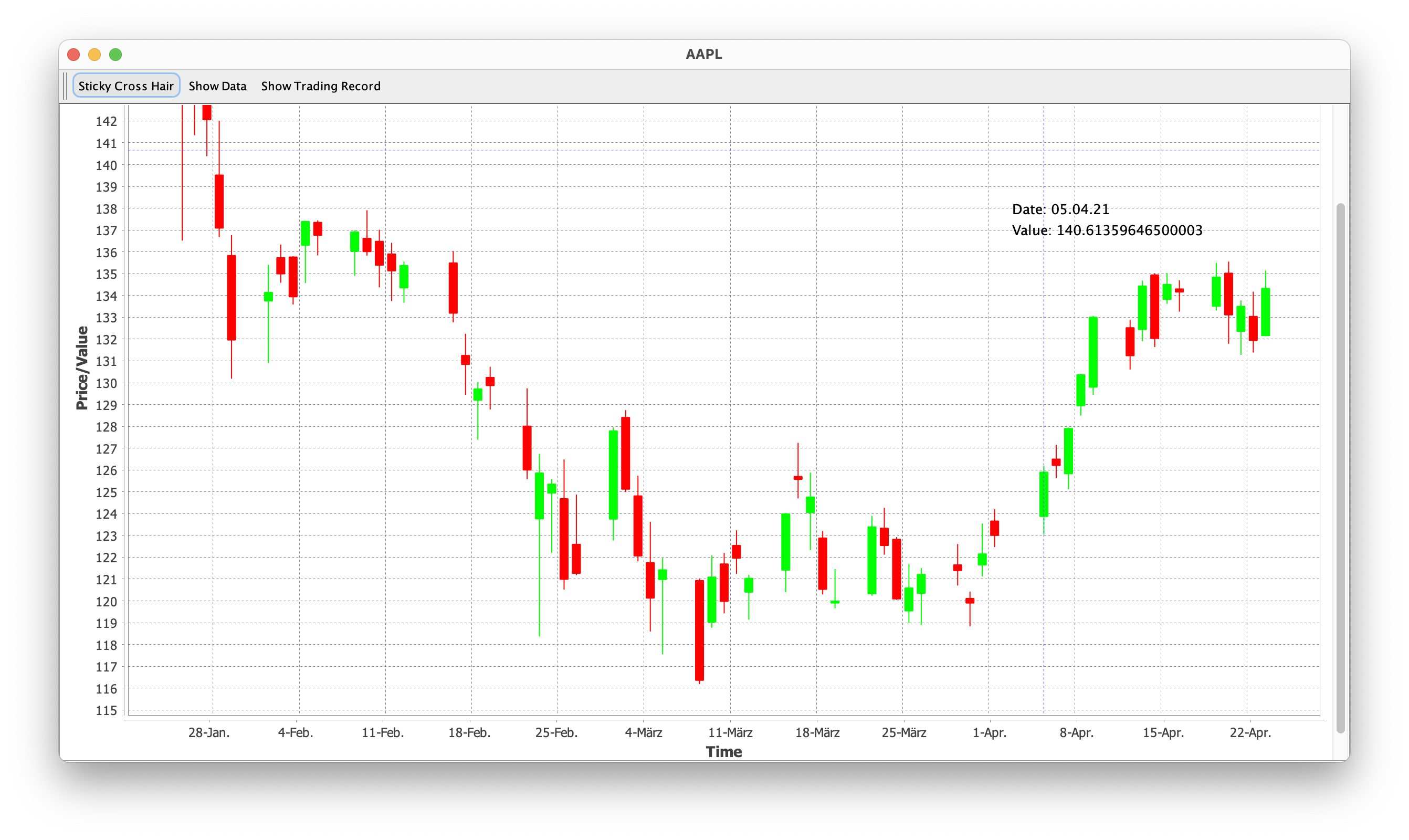
Task: Click the 22-Apr. time axis label
Action: point(1250,732)
